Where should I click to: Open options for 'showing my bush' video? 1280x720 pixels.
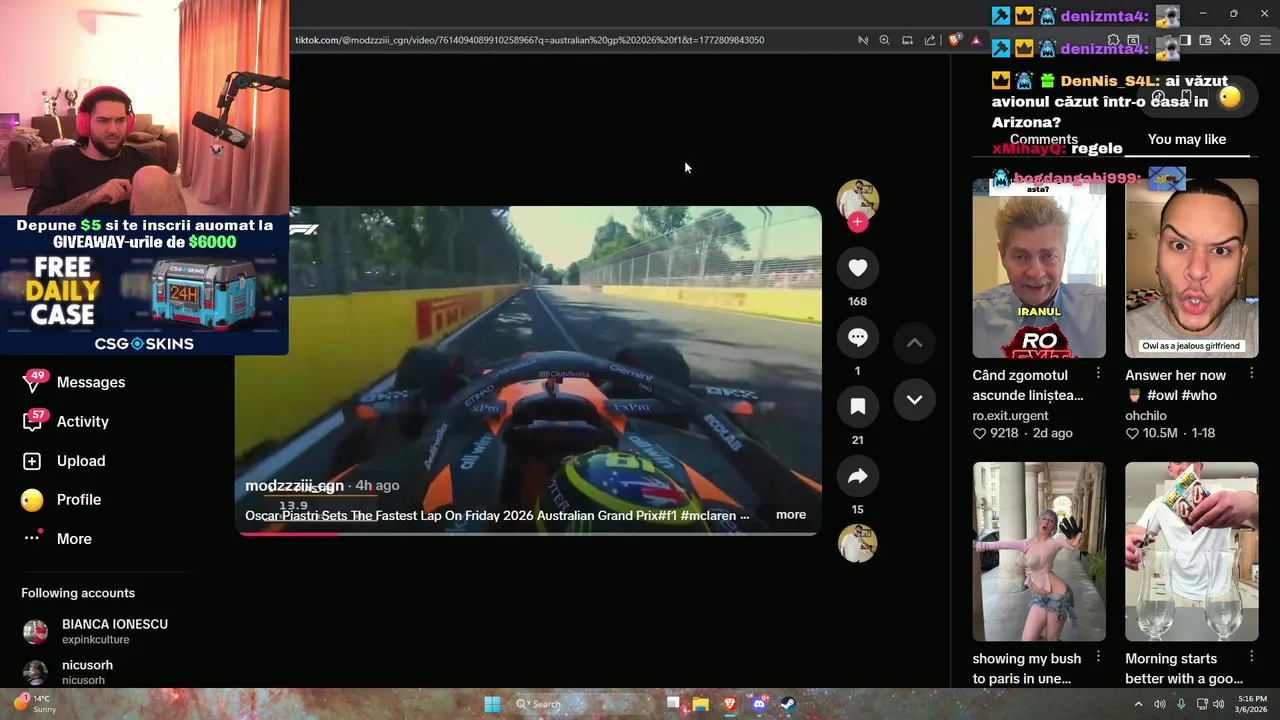click(x=1098, y=657)
